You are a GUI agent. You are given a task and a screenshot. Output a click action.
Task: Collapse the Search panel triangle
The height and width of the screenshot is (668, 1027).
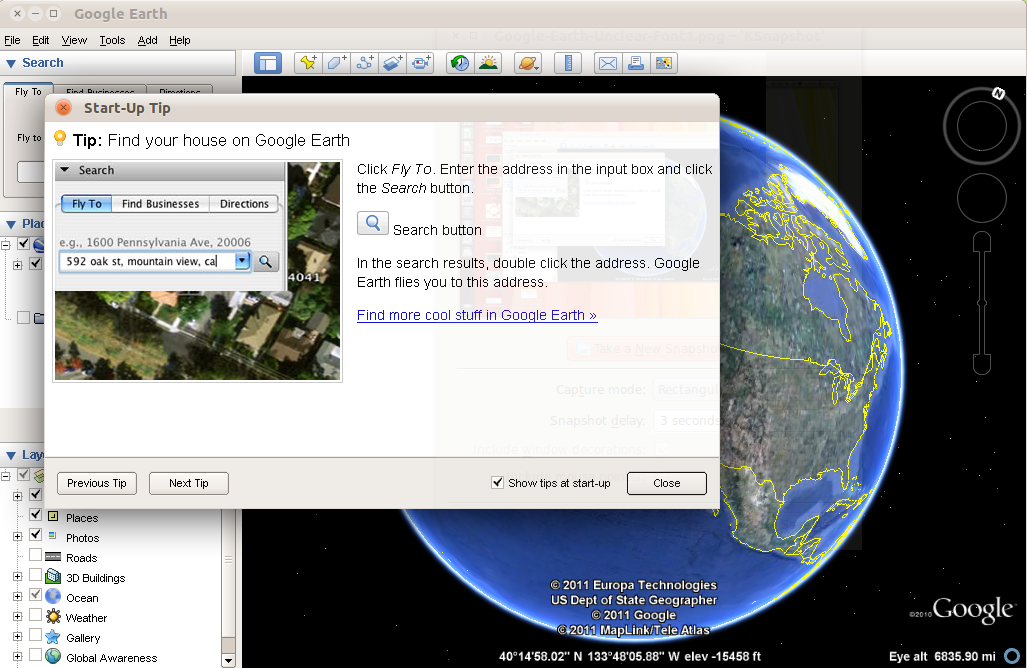pyautogui.click(x=11, y=64)
